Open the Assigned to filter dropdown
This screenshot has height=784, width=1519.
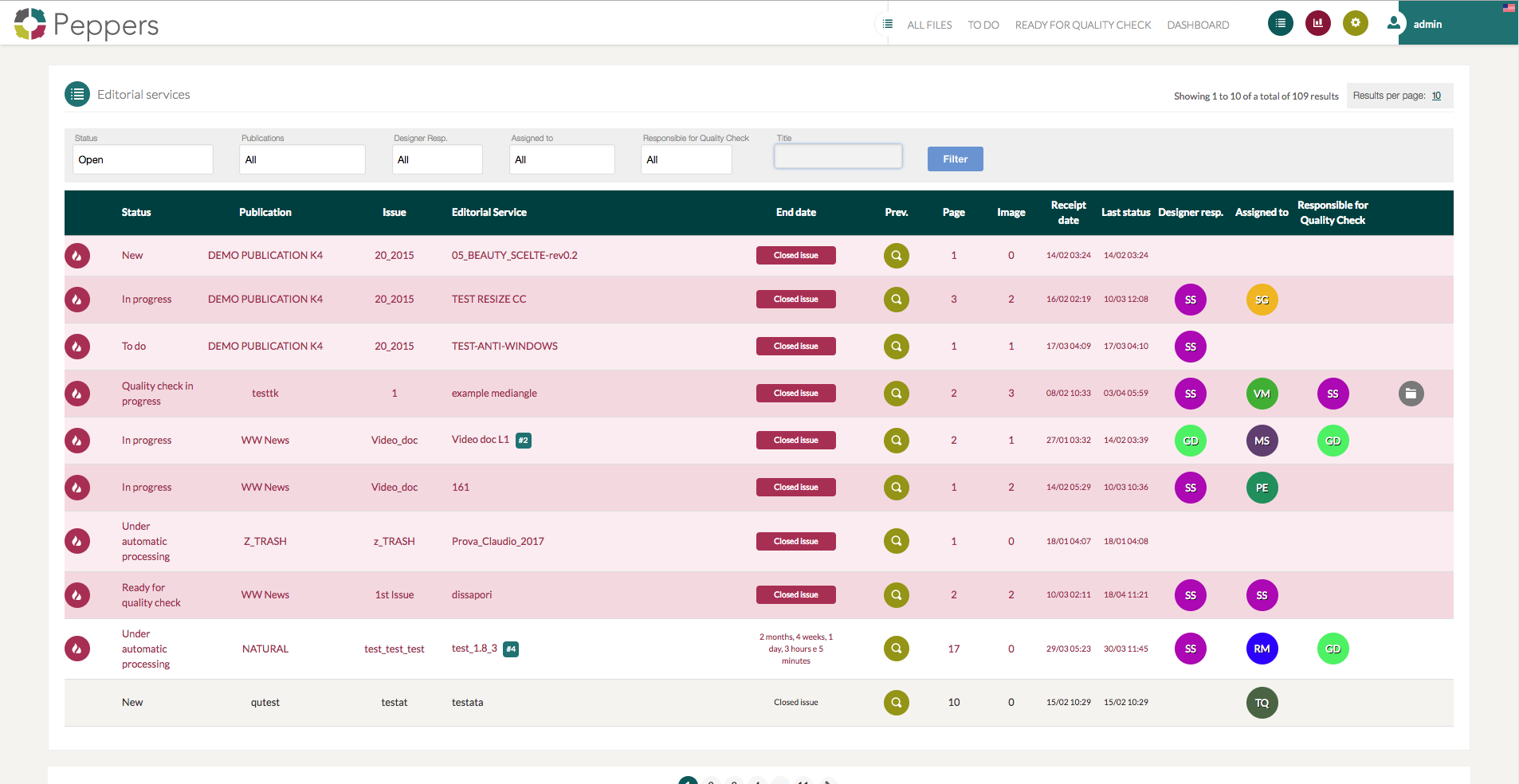click(562, 159)
